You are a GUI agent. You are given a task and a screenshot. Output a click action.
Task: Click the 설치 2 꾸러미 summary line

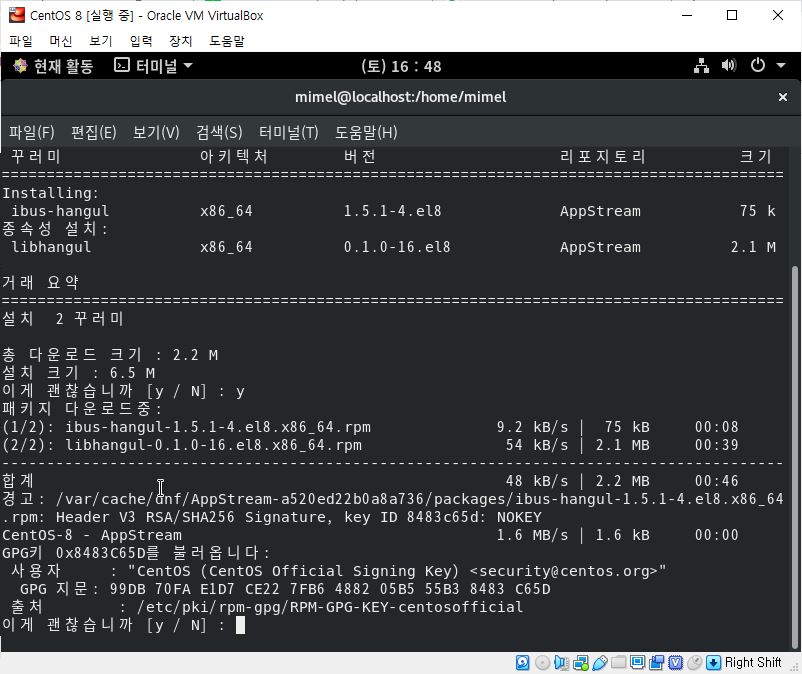[63, 319]
